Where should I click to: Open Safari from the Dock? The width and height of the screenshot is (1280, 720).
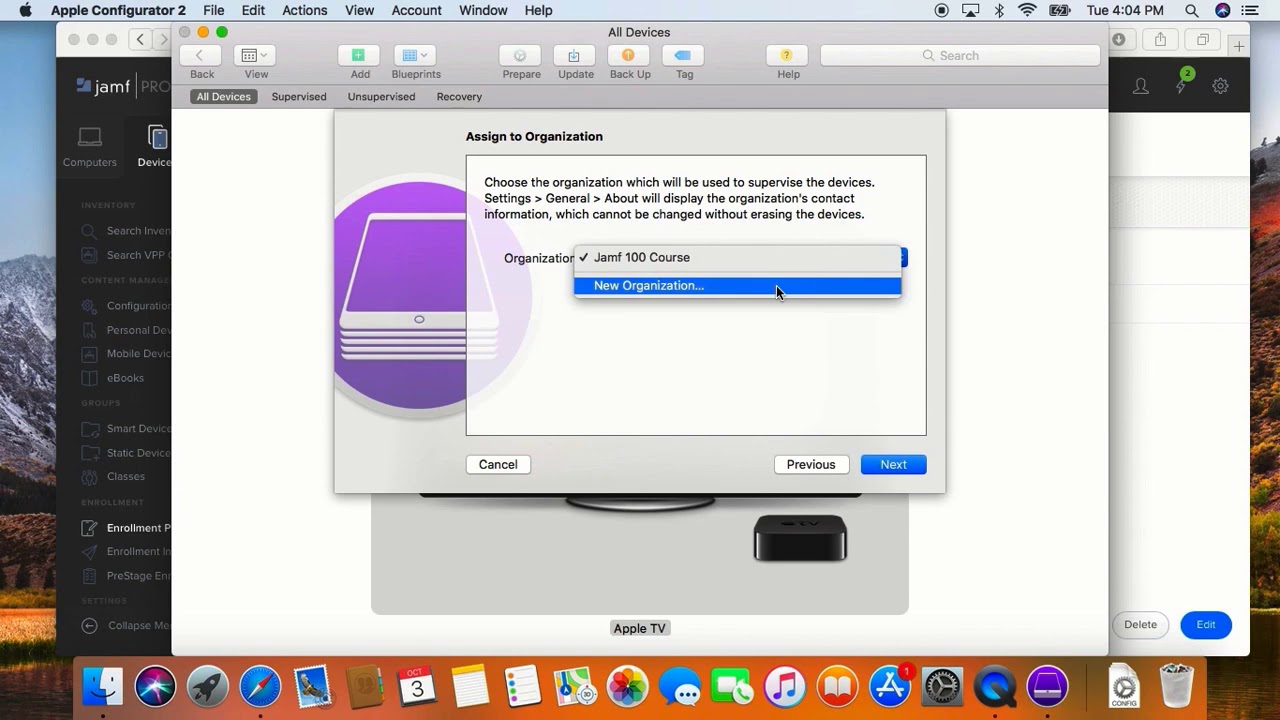[260, 687]
